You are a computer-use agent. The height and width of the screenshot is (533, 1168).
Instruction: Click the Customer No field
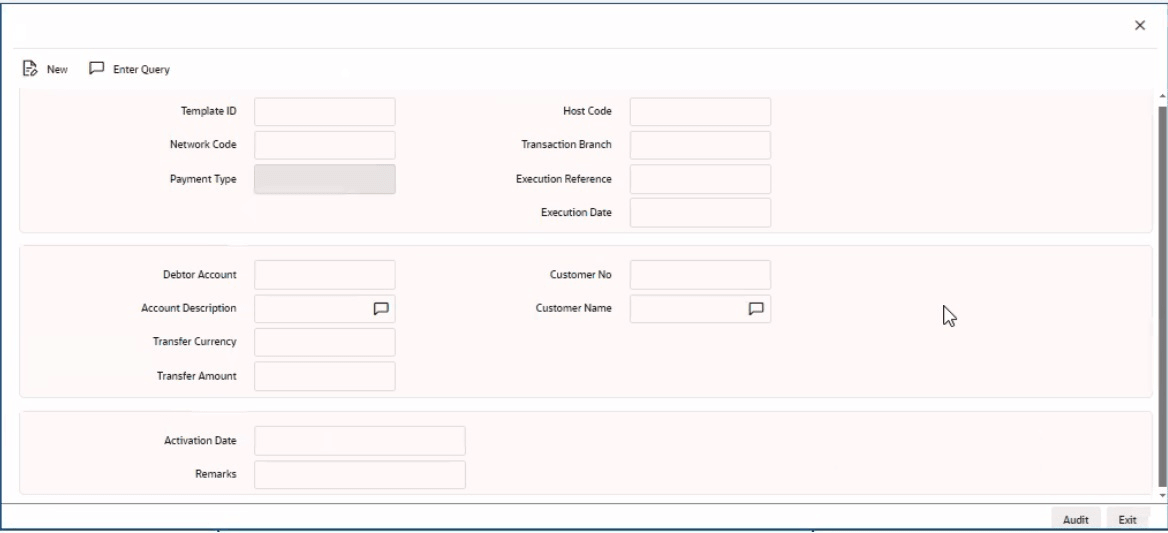click(x=700, y=275)
